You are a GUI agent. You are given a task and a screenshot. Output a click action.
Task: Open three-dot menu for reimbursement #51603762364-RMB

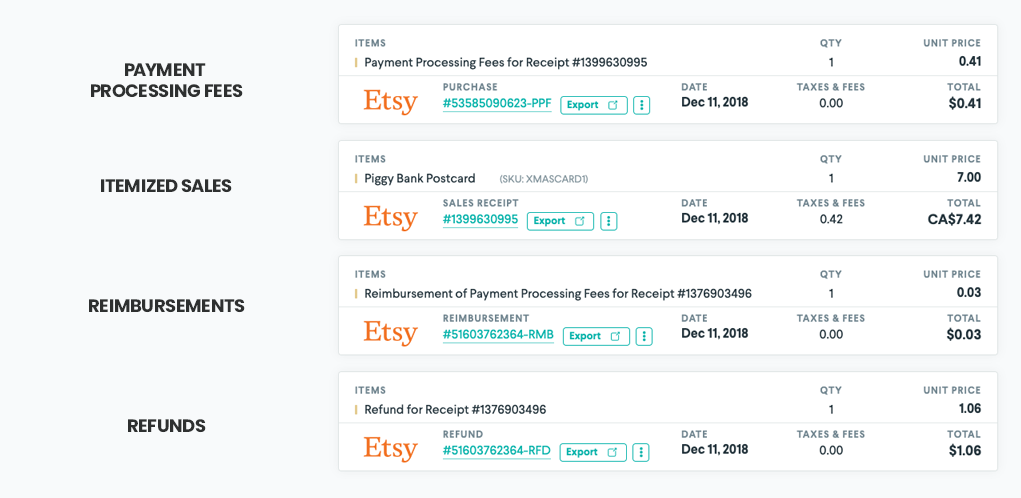645,336
